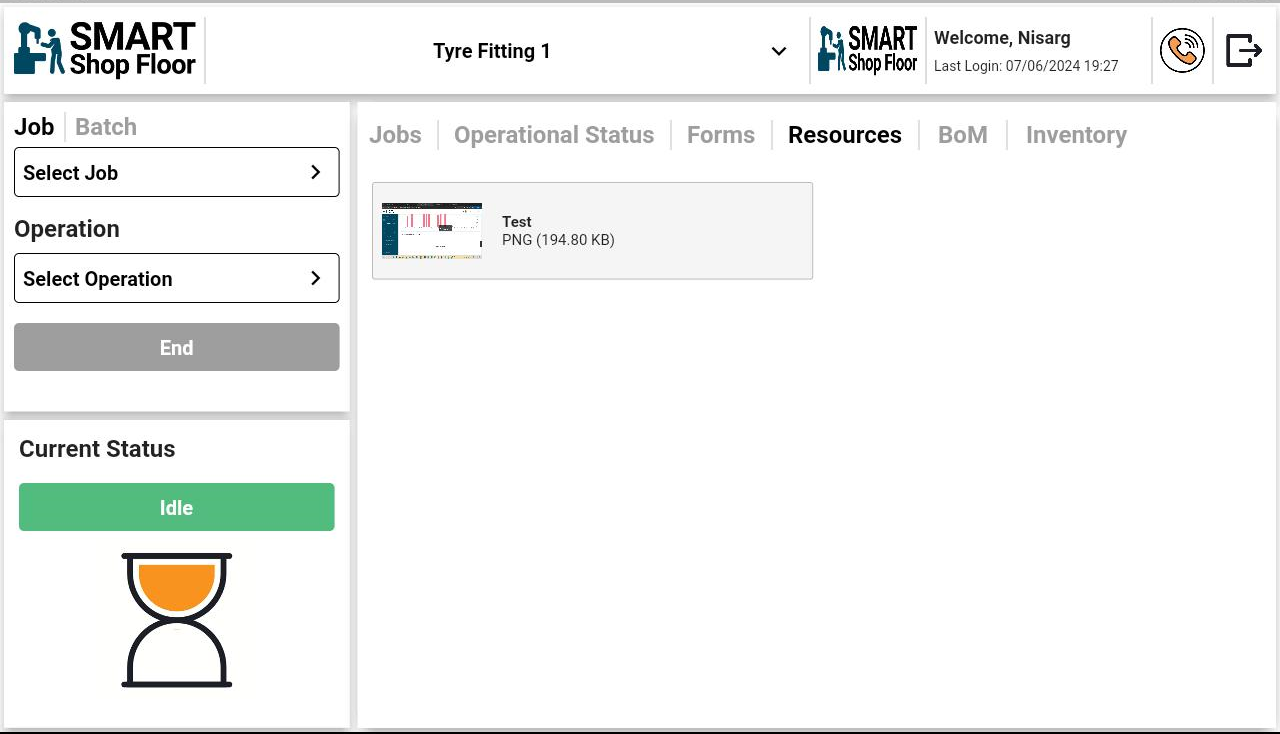Viewport: 1280px width, 734px height.
Task: Expand the Tyre Fitting 1 workstation dropdown
Action: click(x=778, y=51)
